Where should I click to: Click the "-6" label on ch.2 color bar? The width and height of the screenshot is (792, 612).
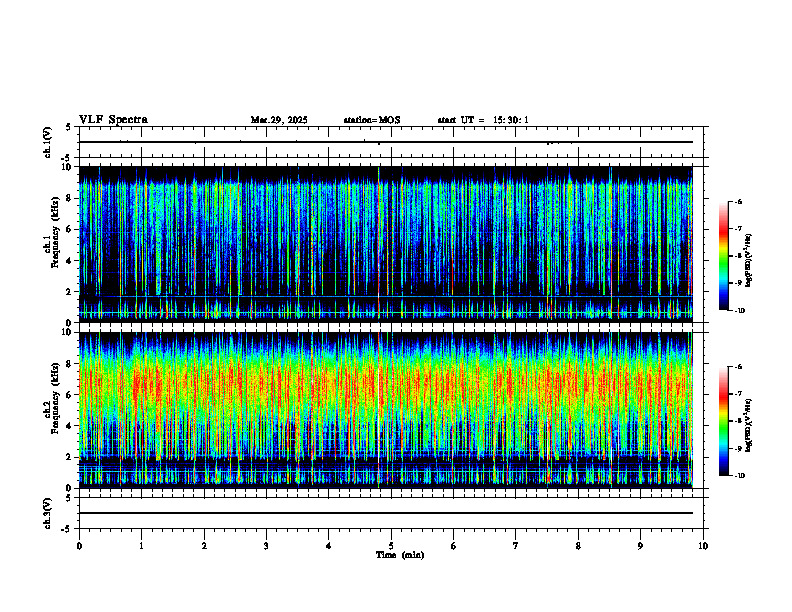coord(738,367)
